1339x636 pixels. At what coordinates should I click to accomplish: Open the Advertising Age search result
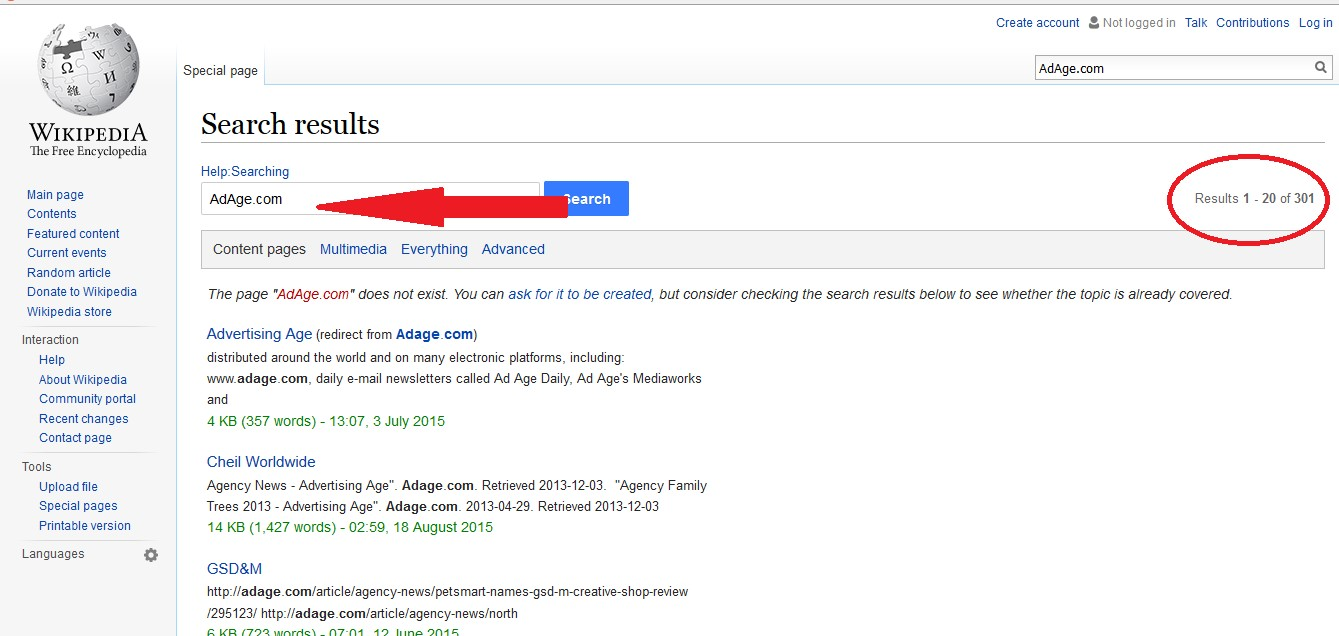260,334
